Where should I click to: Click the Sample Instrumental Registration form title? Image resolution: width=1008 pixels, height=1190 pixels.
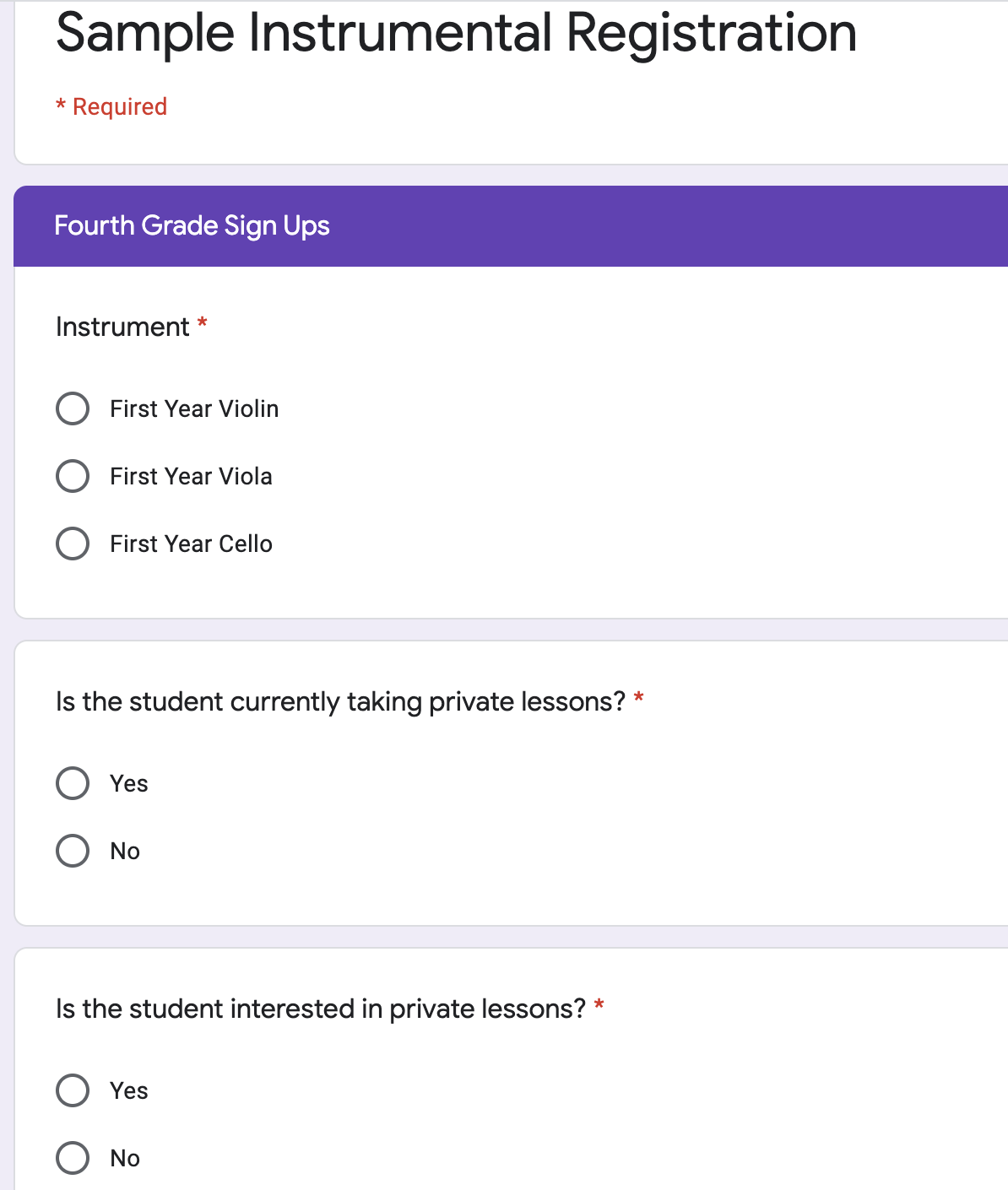456,34
